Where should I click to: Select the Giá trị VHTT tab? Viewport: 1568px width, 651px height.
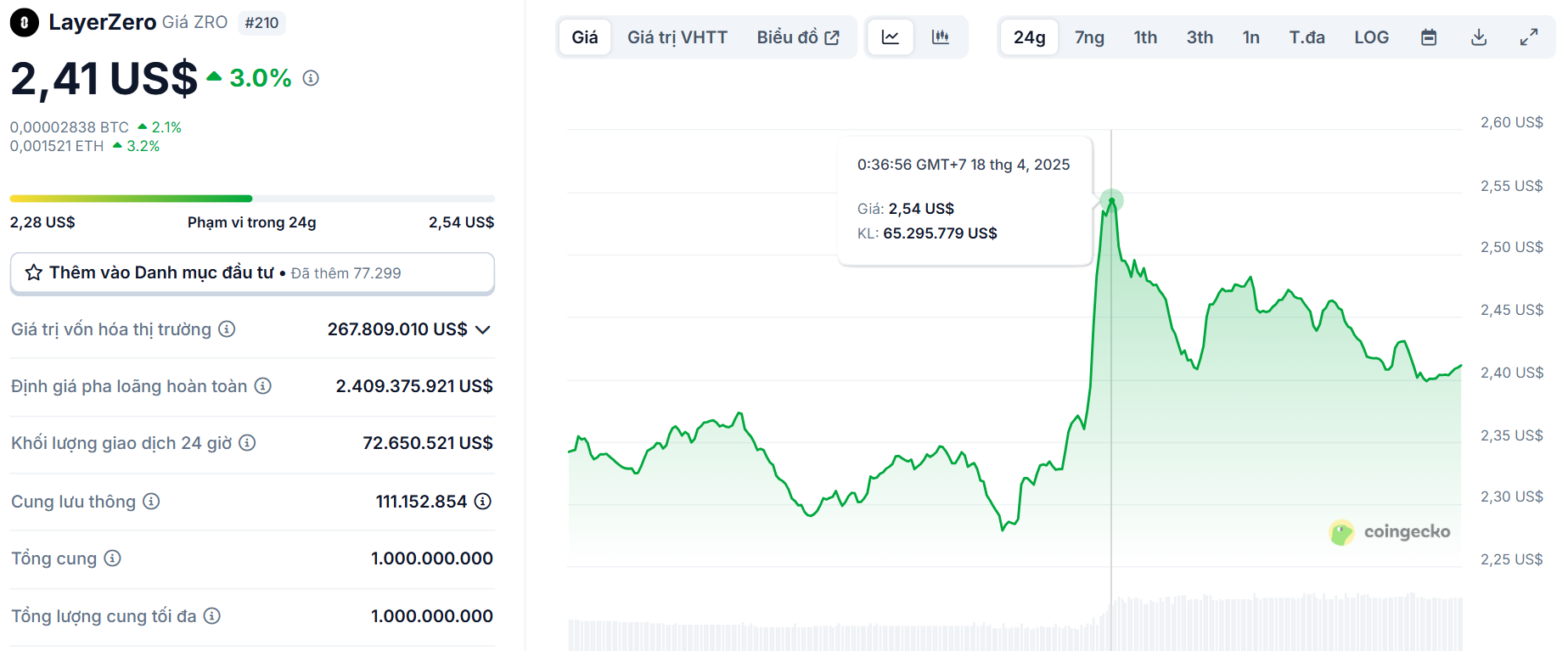click(677, 37)
